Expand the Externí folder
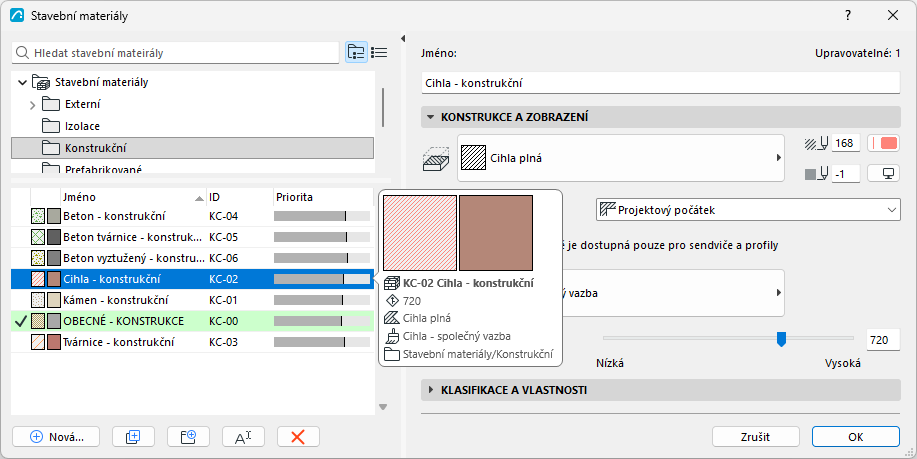Screen dimensions: 917x459 (33, 105)
